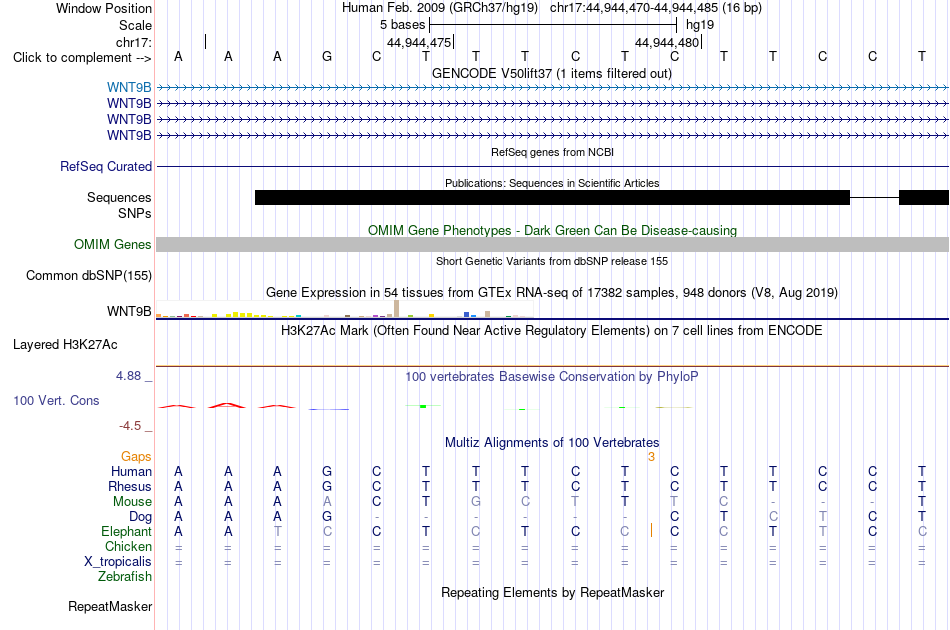Click the Dog species label
The image size is (950, 630).
pos(140,517)
